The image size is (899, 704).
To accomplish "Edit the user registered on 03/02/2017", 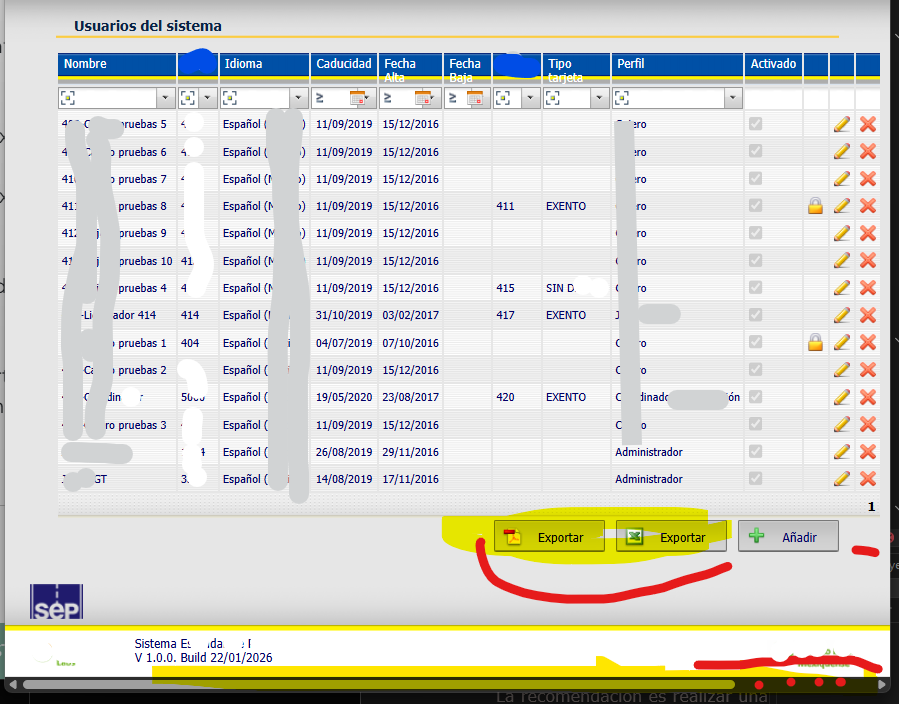I will point(842,315).
